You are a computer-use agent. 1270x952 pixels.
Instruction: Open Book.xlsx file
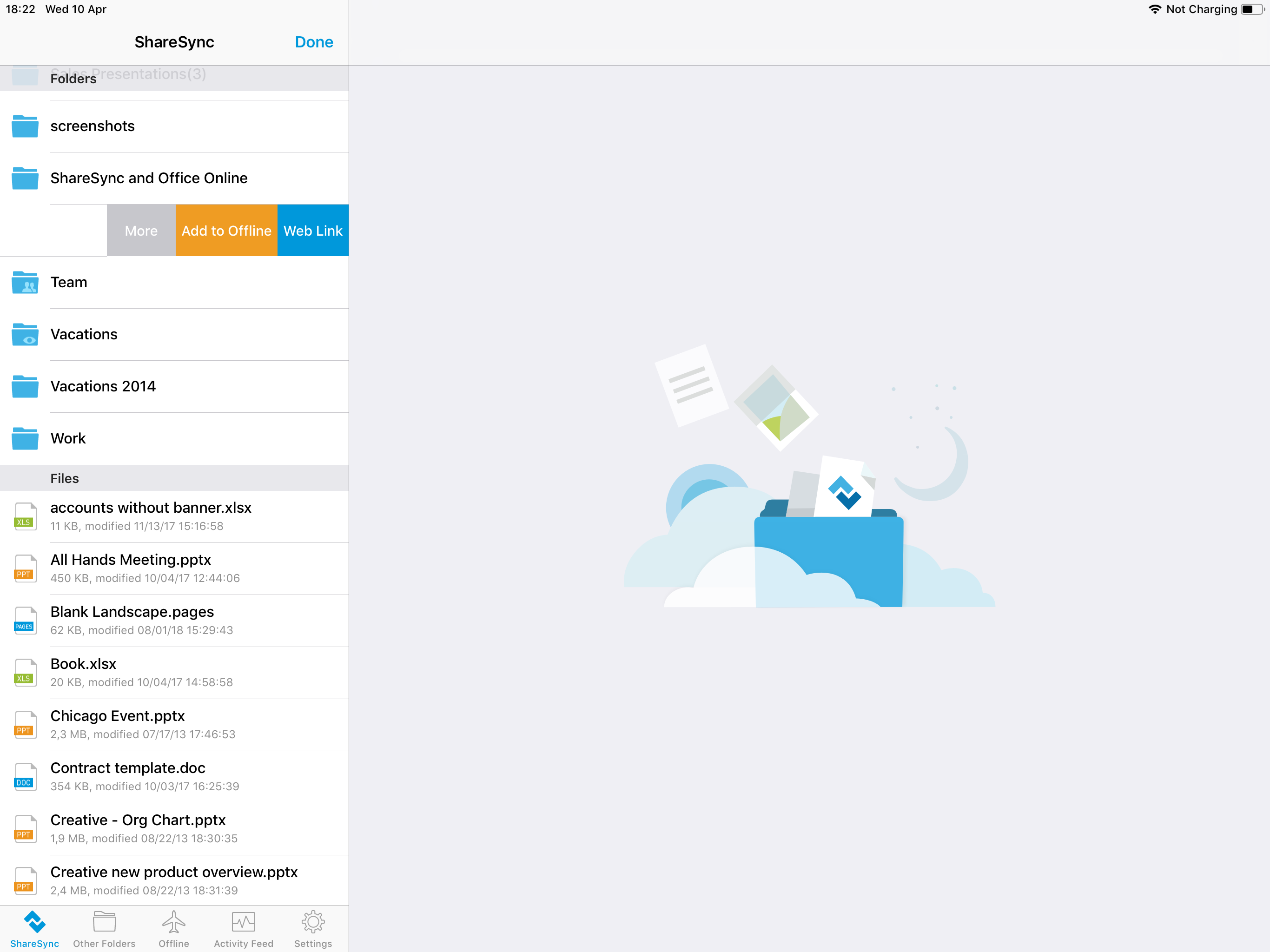(x=174, y=673)
